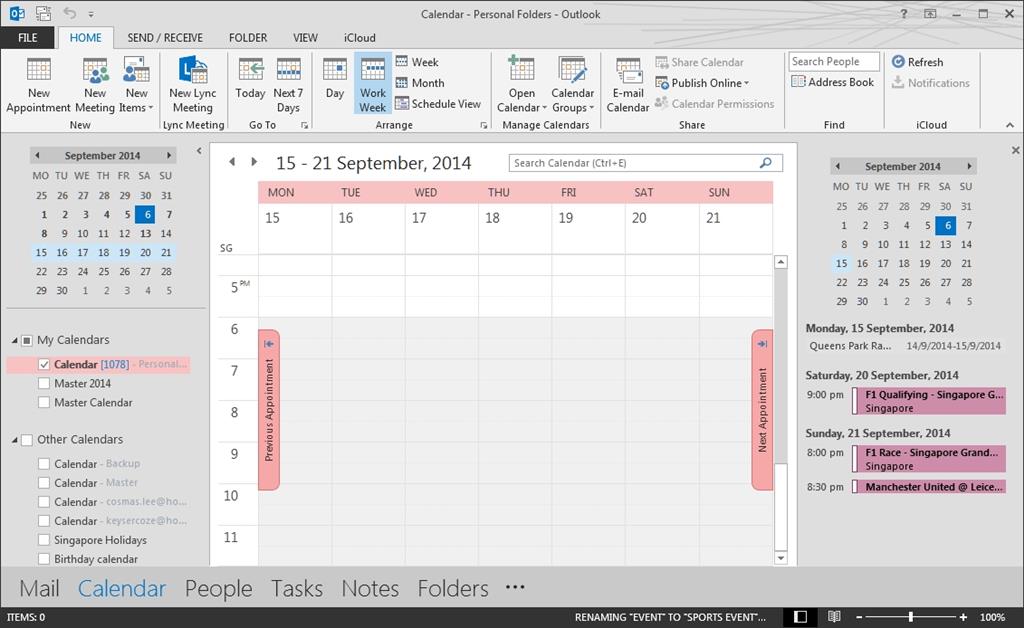Jump to the Previous Appointment

269,409
